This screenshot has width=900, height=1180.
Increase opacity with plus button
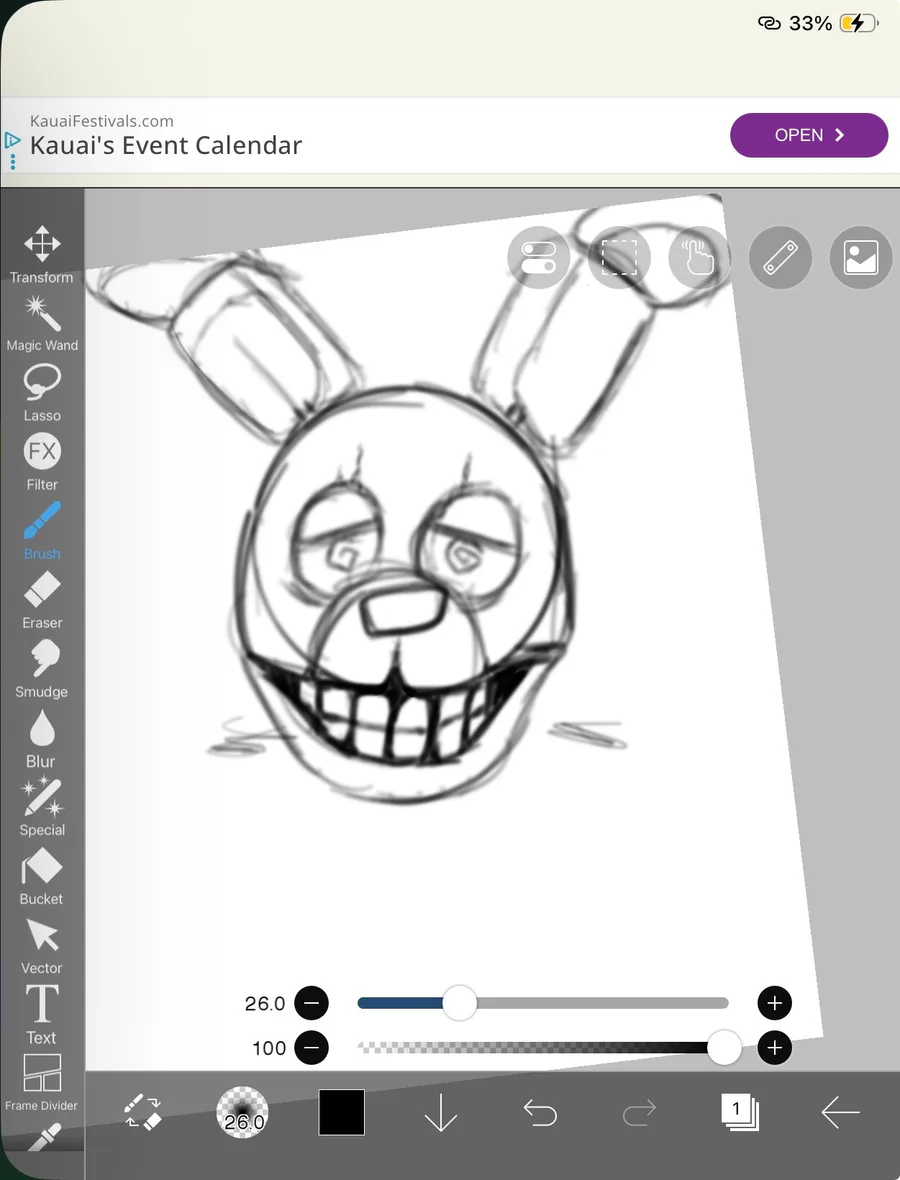point(774,1048)
